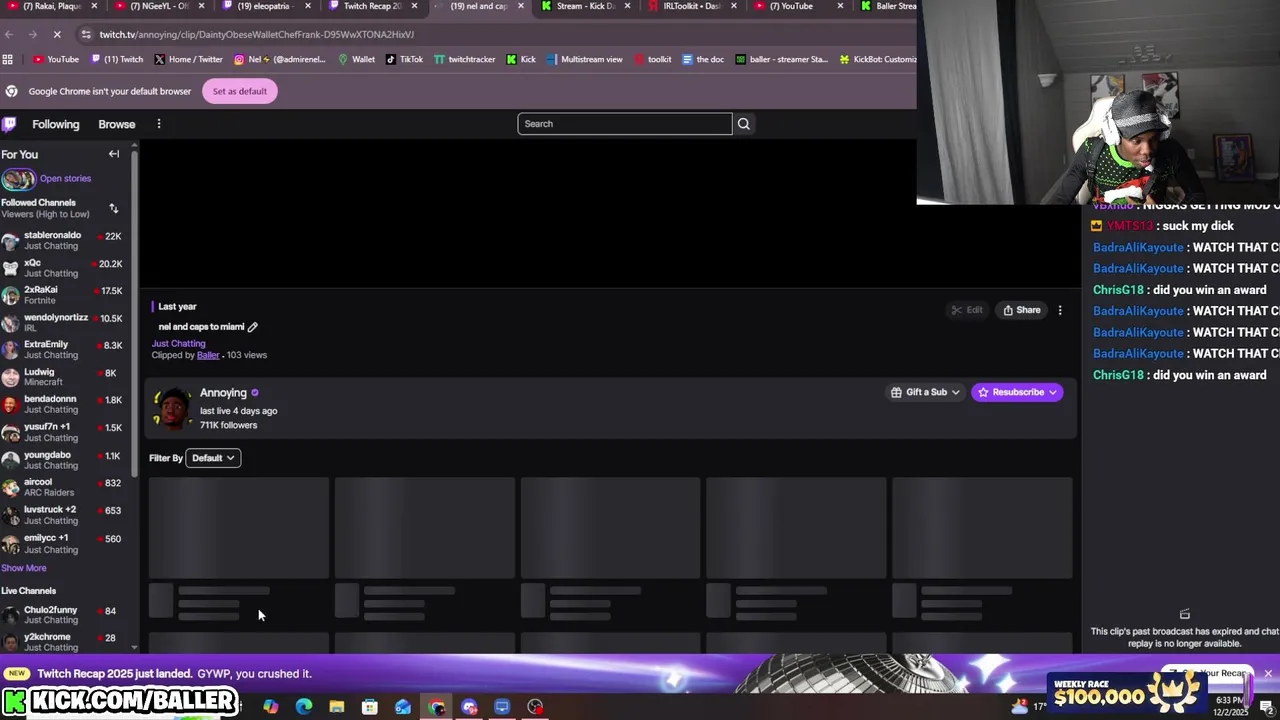Open TikTok bookmark
Image resolution: width=1280 pixels, height=720 pixels.
[404, 59]
